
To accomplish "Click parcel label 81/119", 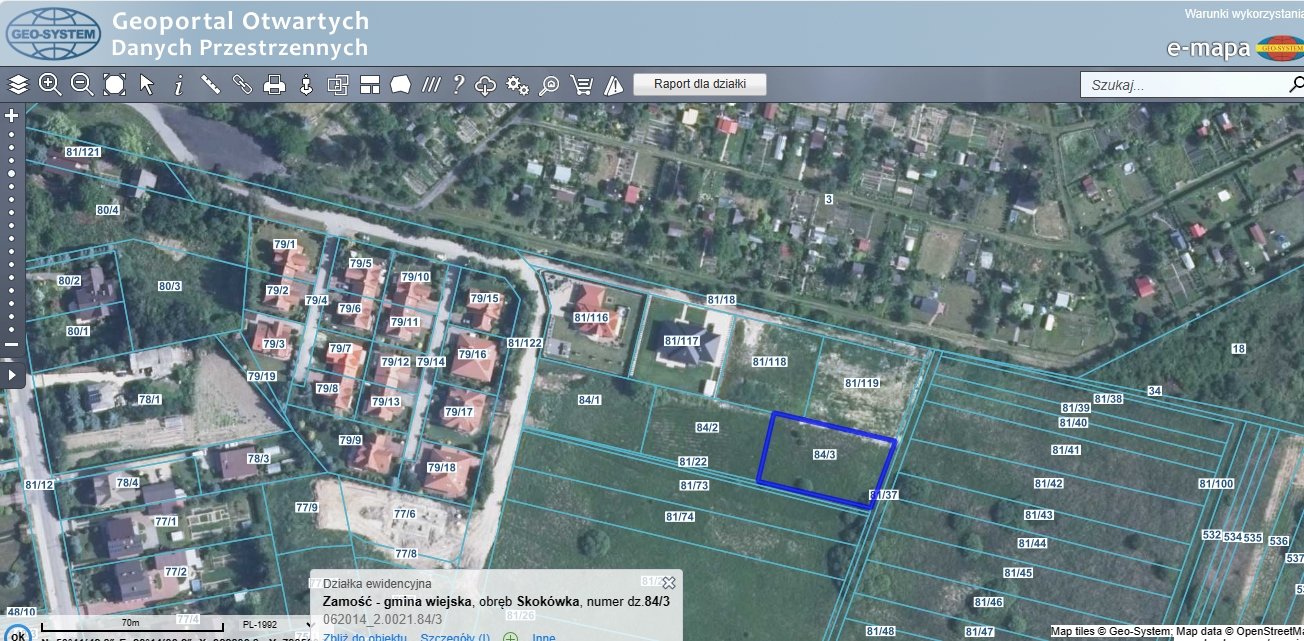I will [861, 383].
